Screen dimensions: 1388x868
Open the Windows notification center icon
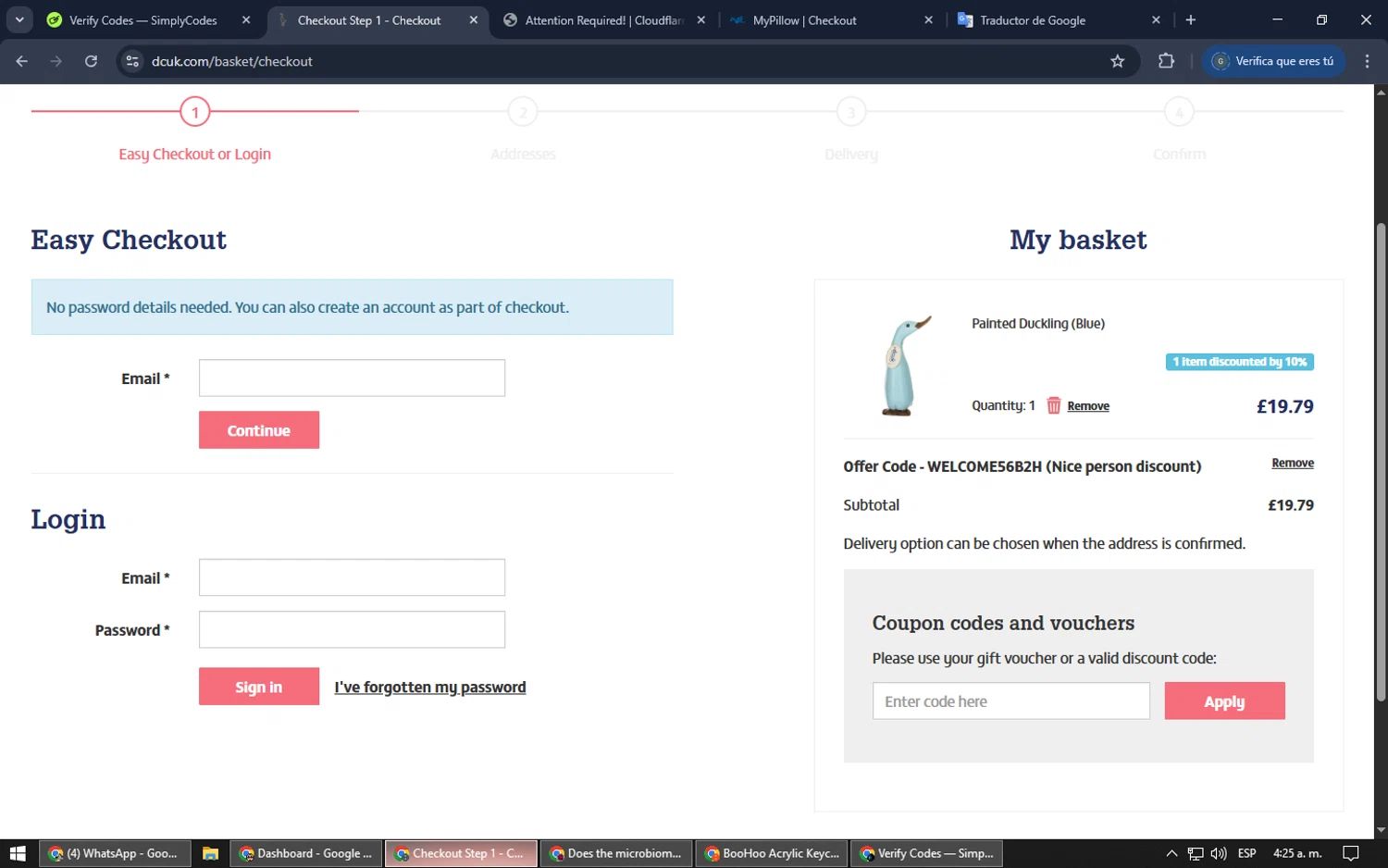click(x=1351, y=853)
